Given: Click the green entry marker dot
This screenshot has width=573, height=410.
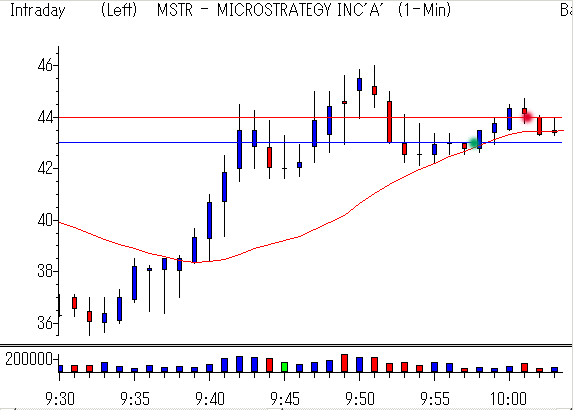Looking at the screenshot, I should [x=474, y=143].
